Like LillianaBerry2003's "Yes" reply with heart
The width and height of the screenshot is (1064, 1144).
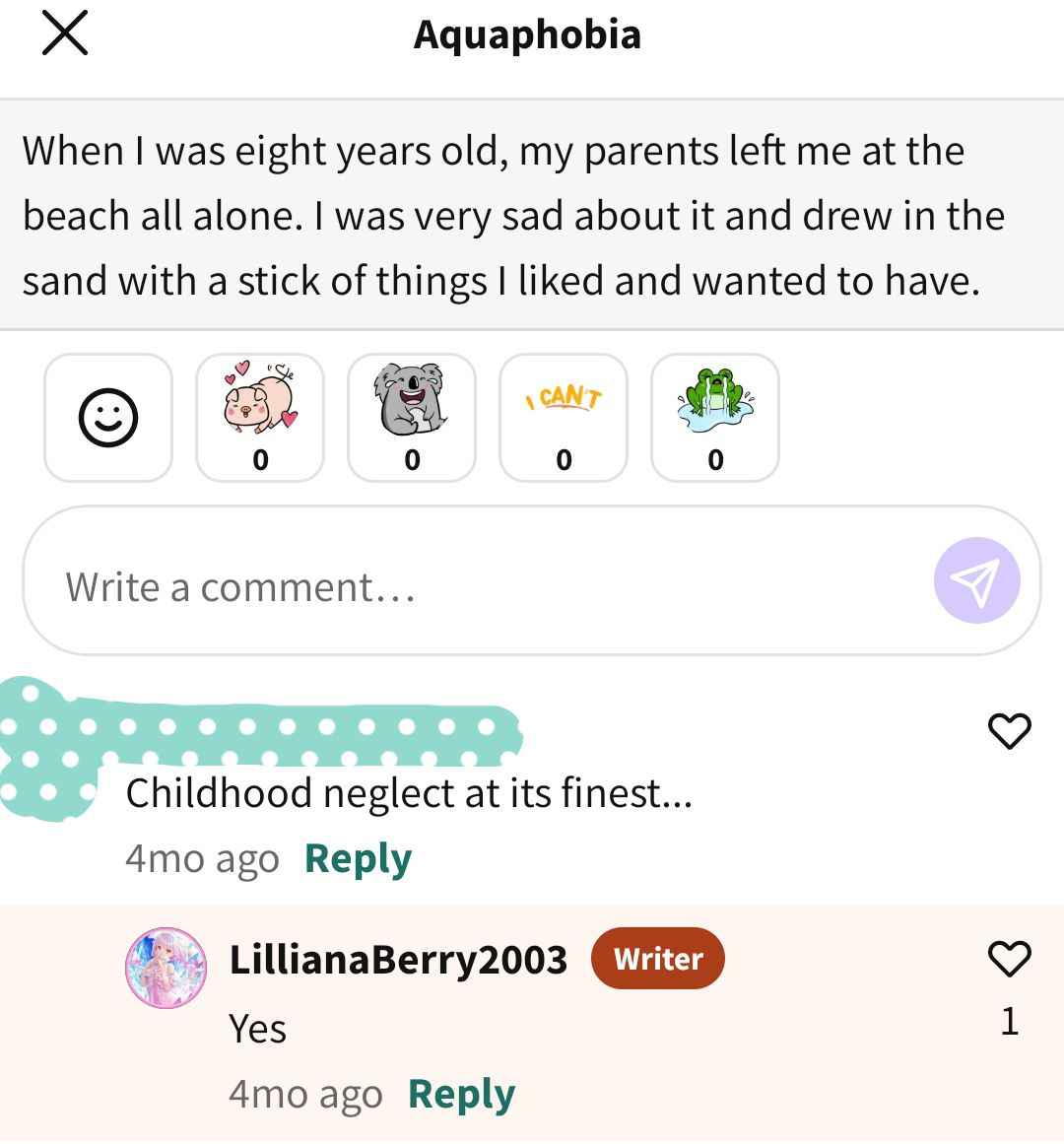[x=1009, y=958]
